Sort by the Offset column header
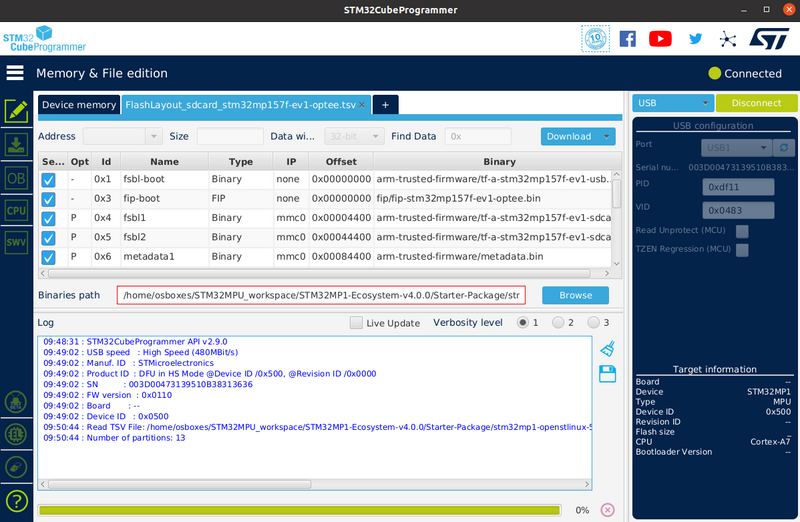The width and height of the screenshot is (800, 522). point(341,161)
